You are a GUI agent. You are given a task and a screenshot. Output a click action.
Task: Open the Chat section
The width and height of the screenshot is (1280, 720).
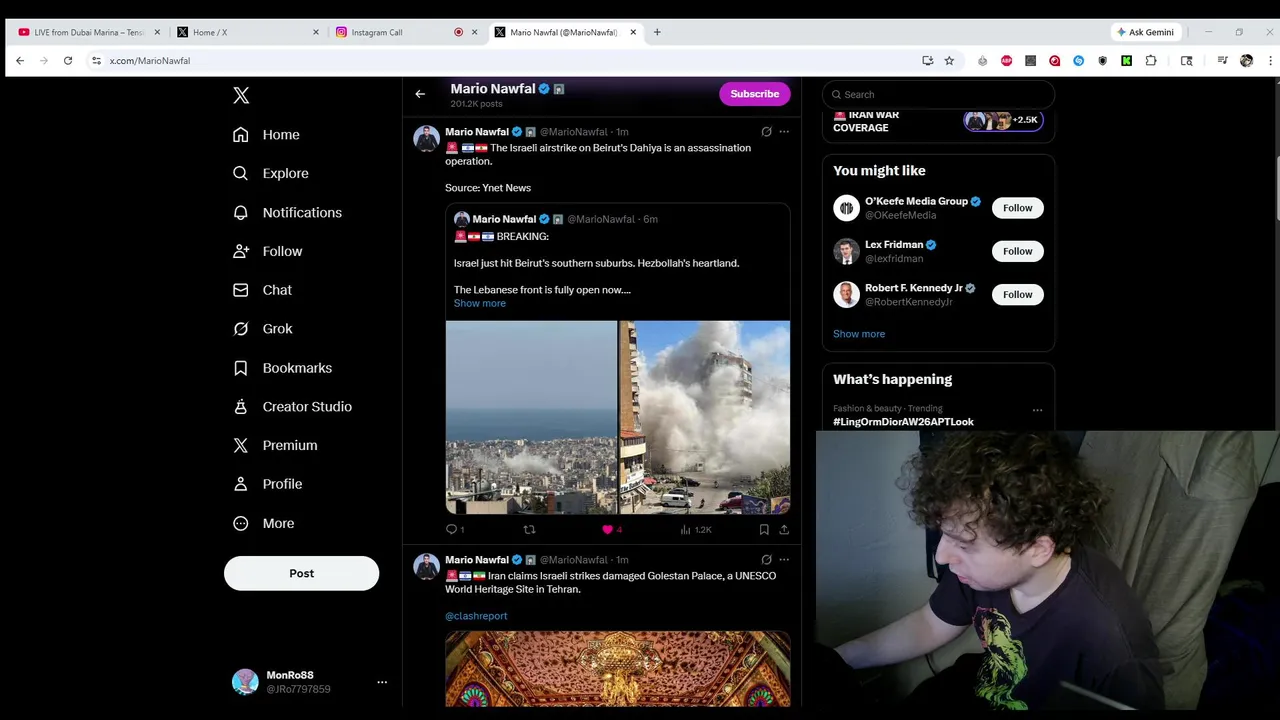point(262,290)
